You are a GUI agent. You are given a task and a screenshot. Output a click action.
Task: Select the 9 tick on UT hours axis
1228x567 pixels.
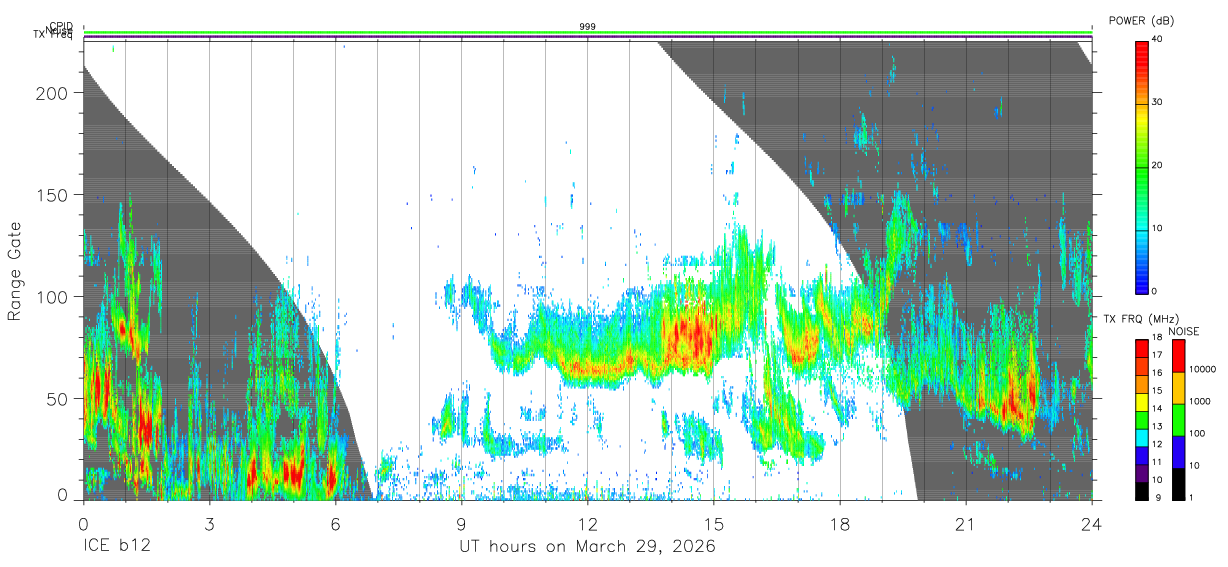tap(461, 524)
